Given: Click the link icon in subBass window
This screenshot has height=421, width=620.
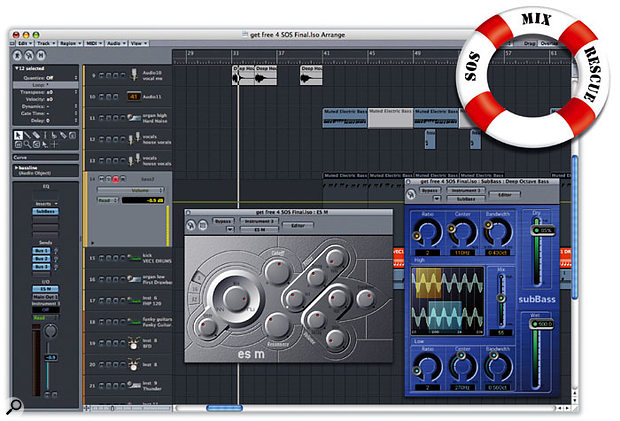Looking at the screenshot, I should [412, 194].
